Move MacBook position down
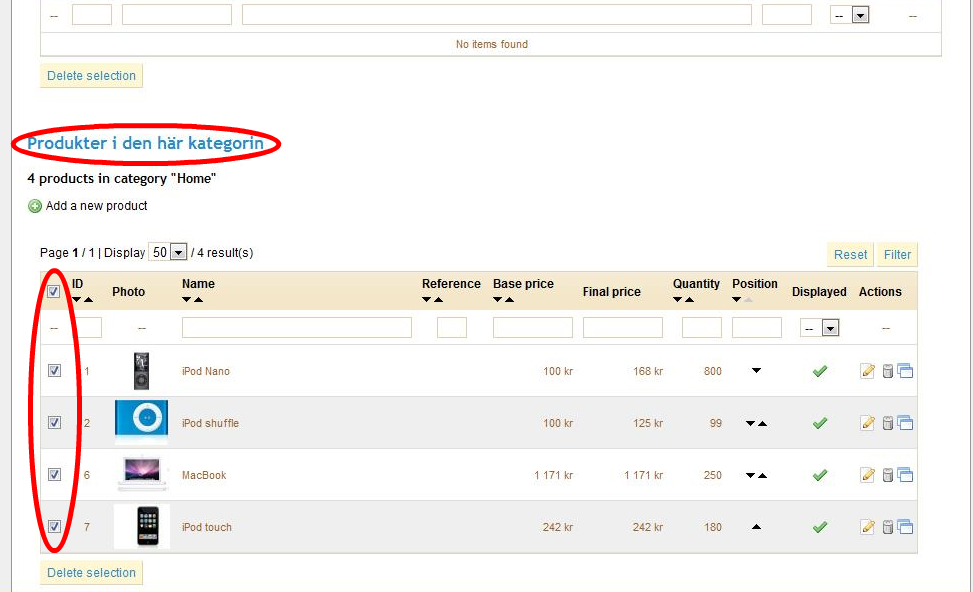 (x=750, y=475)
